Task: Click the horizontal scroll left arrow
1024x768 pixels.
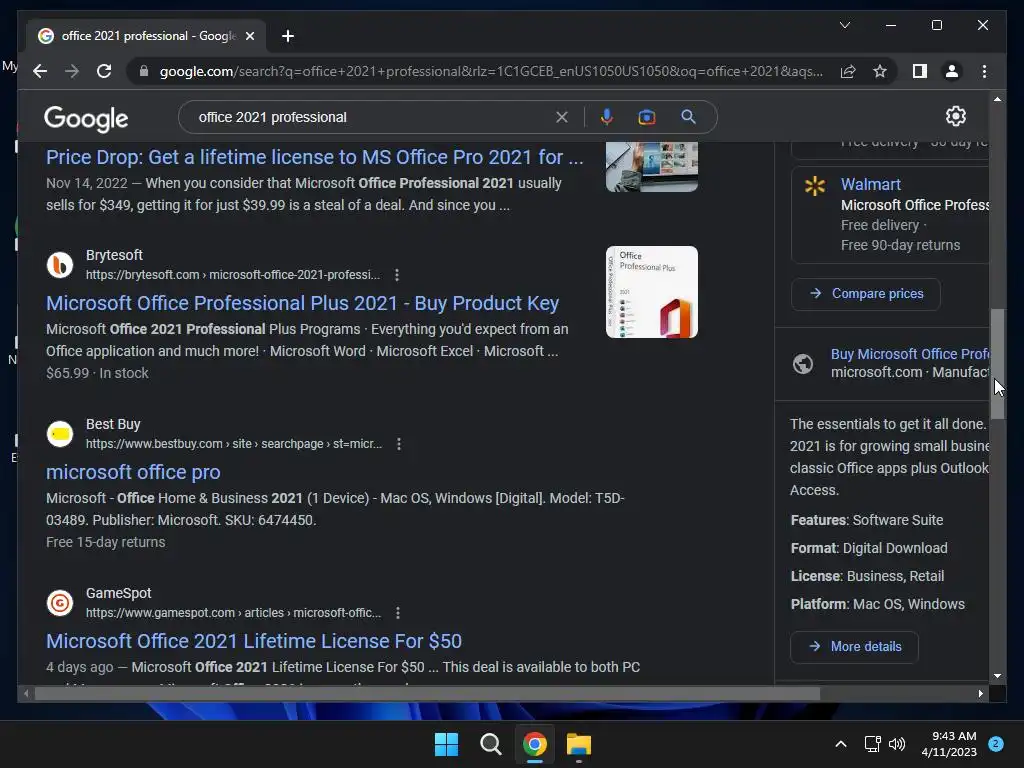Action: coord(25,694)
